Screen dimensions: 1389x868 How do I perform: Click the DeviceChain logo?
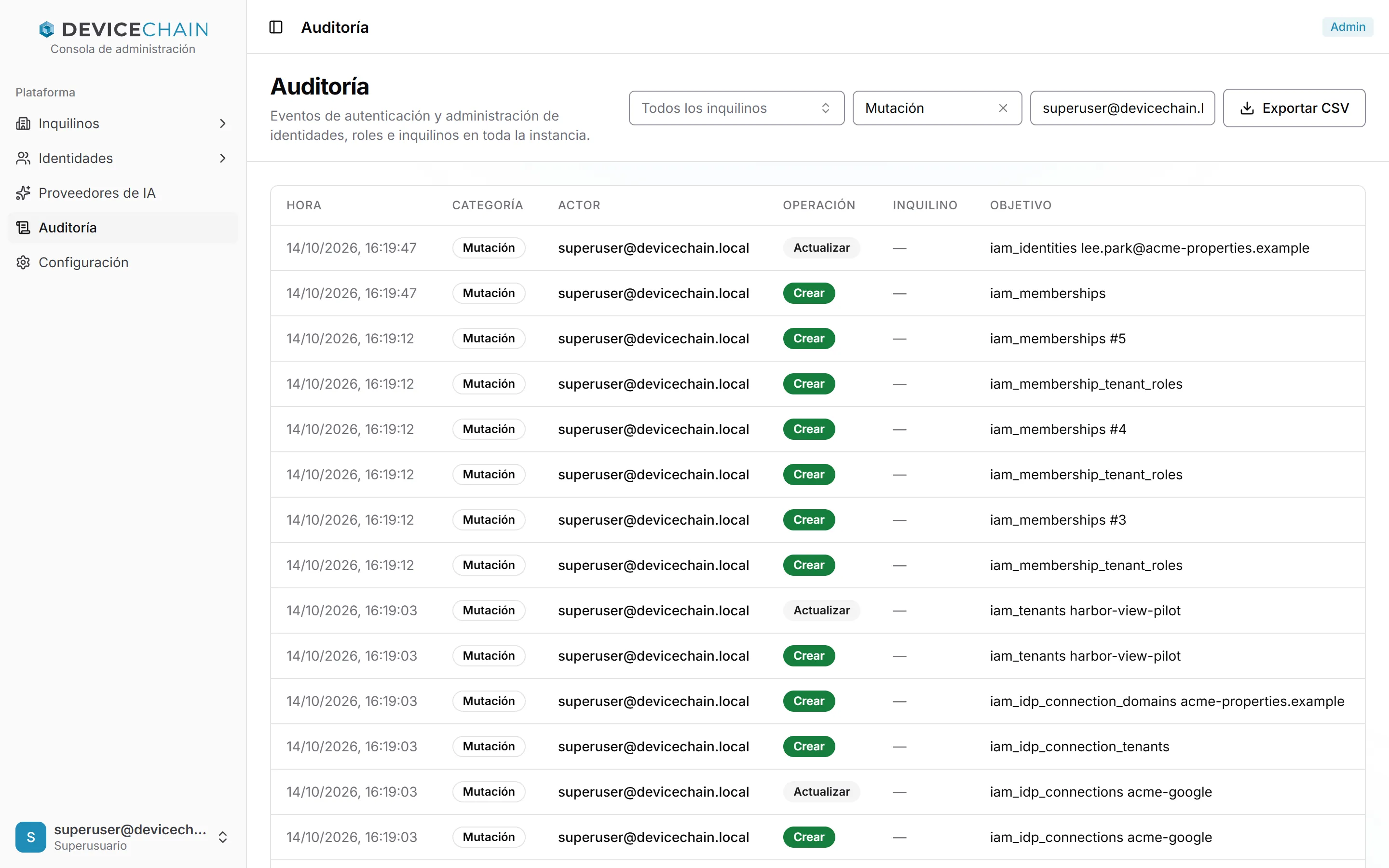point(123,29)
